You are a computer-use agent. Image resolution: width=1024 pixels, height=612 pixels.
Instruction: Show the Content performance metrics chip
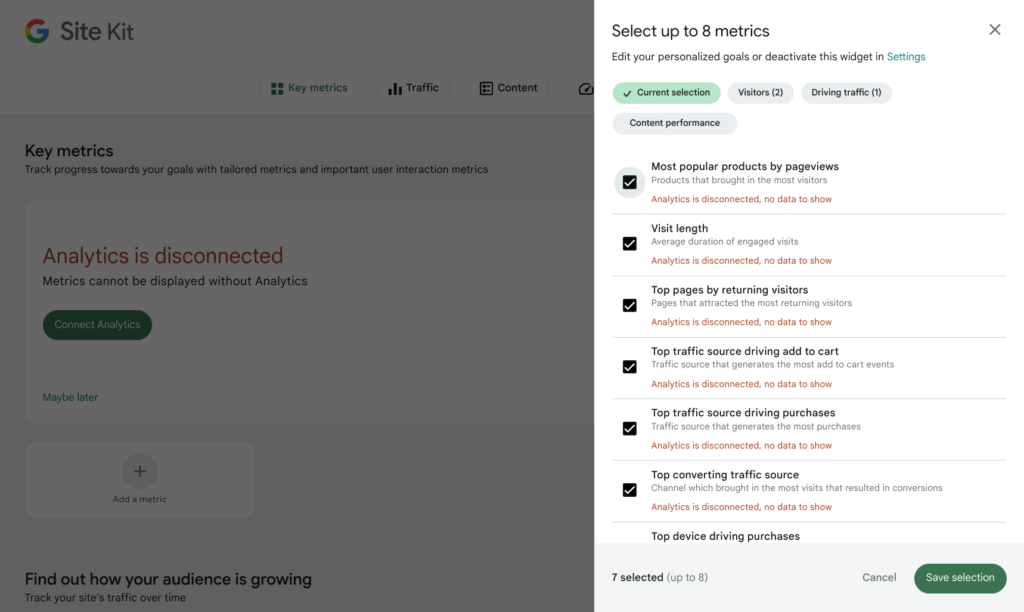674,123
